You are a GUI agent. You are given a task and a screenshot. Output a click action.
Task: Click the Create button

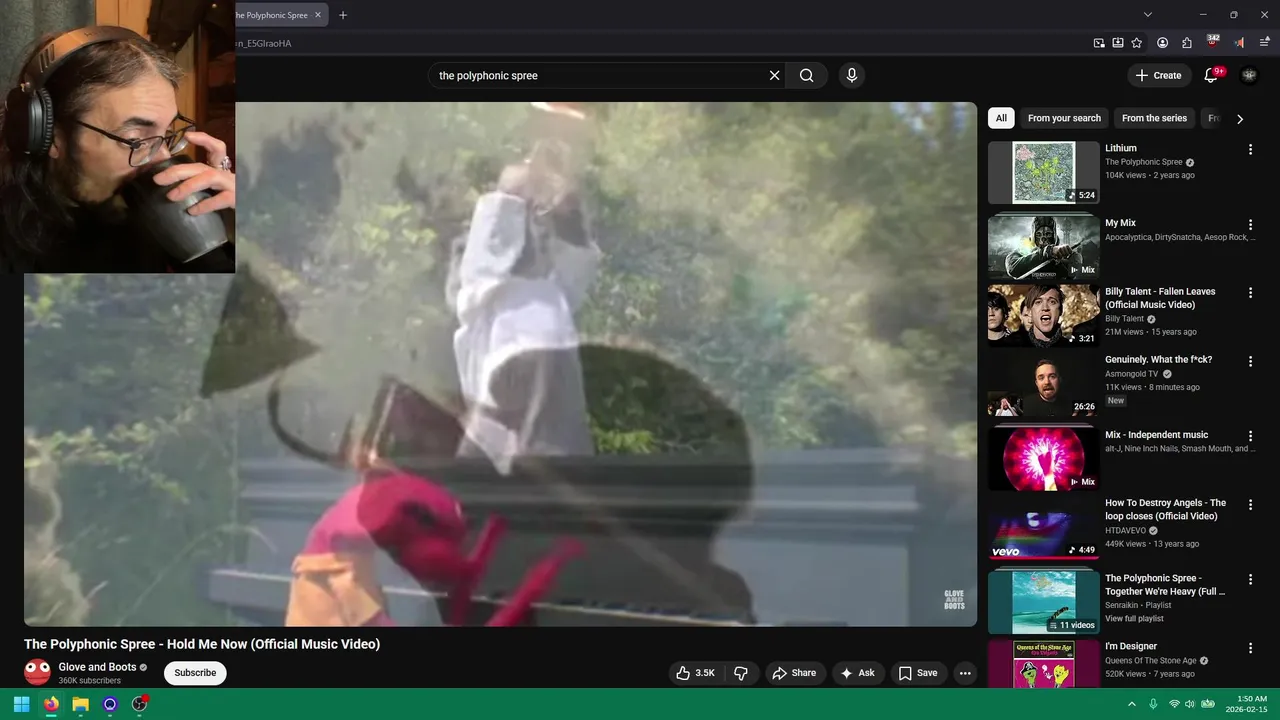[x=1158, y=75]
